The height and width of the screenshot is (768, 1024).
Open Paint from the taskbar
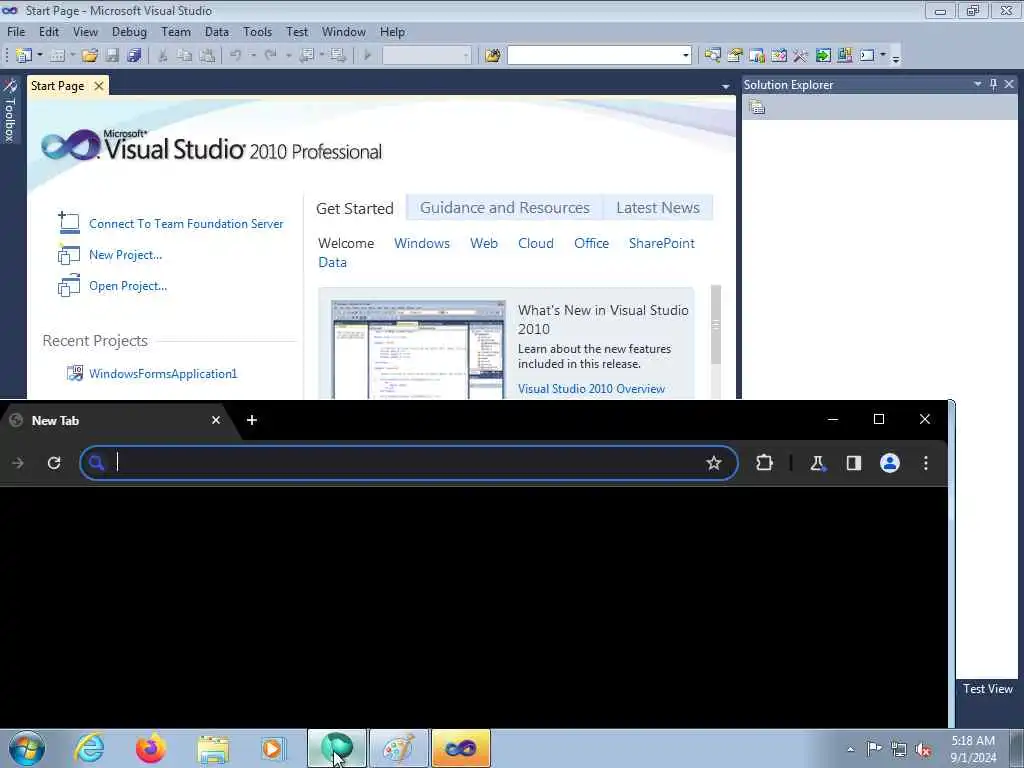click(x=398, y=748)
